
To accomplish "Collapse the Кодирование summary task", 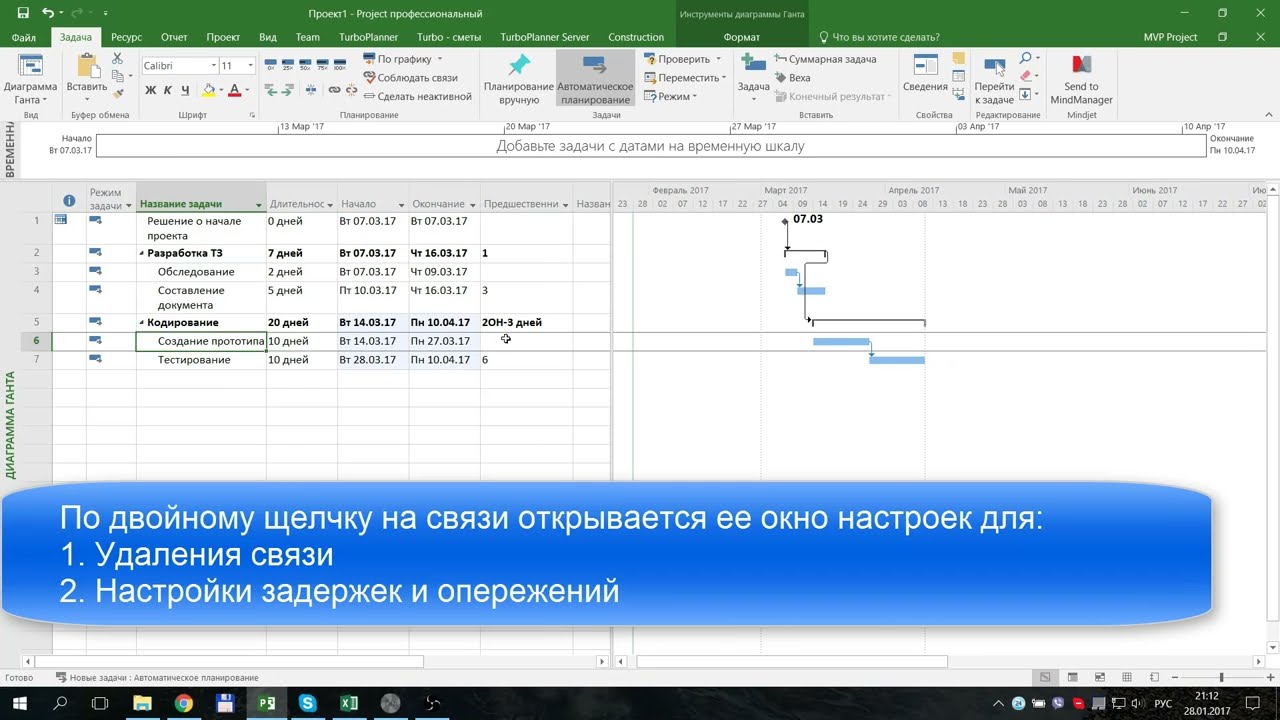I will 141,323.
